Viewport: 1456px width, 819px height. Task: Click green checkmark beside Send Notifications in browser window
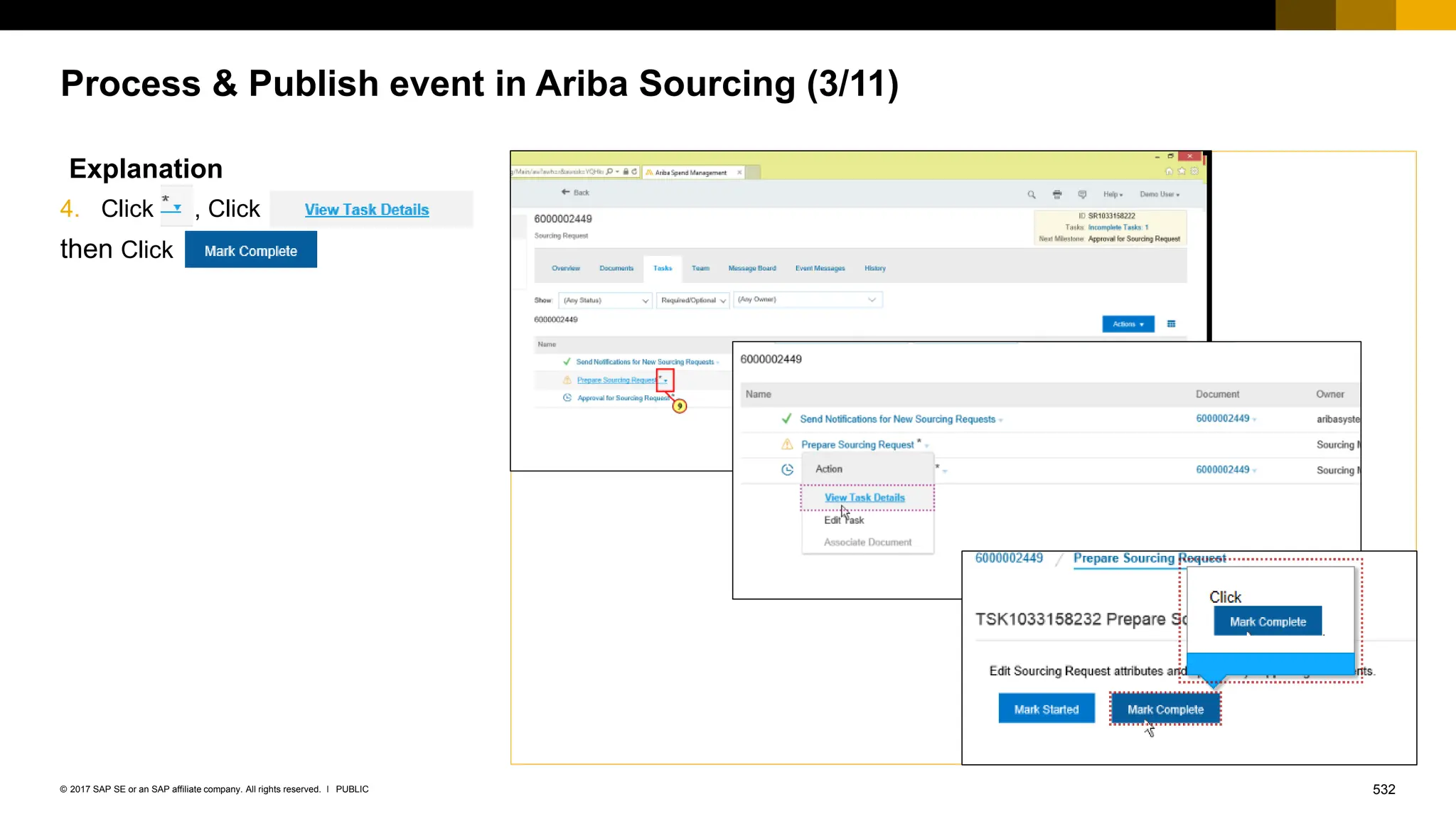[x=567, y=361]
